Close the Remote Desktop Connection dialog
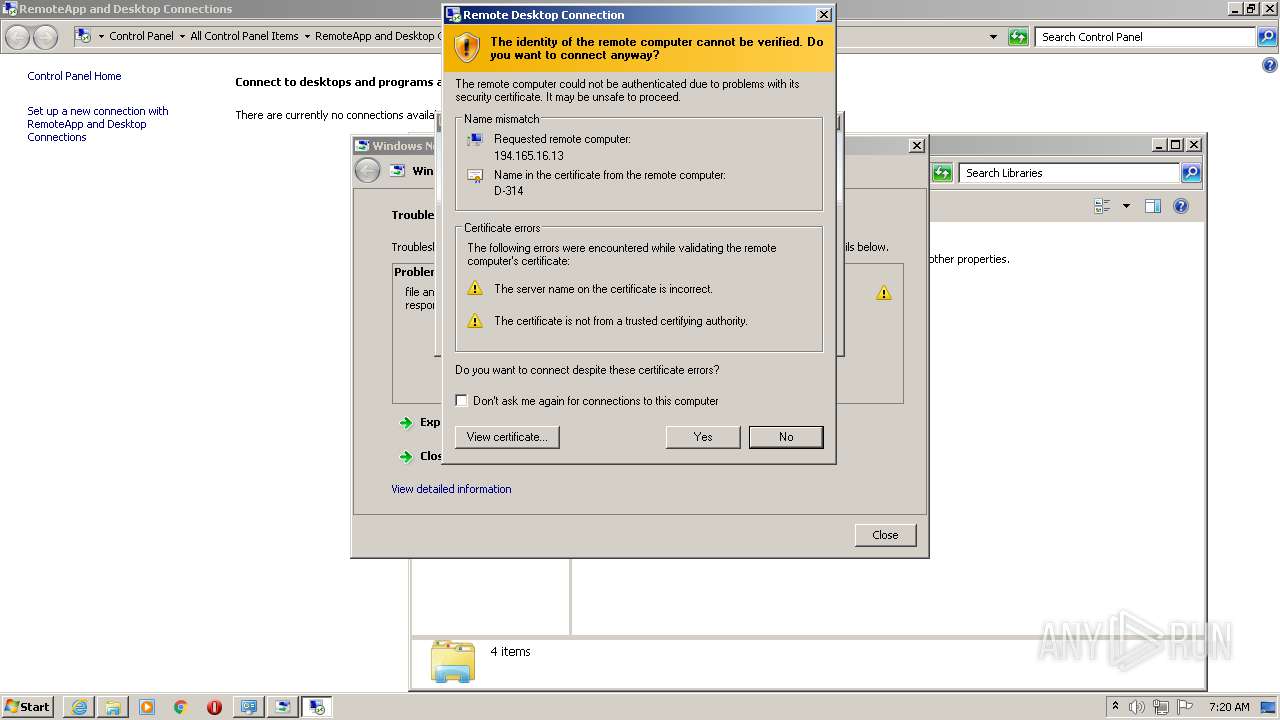 tap(823, 15)
